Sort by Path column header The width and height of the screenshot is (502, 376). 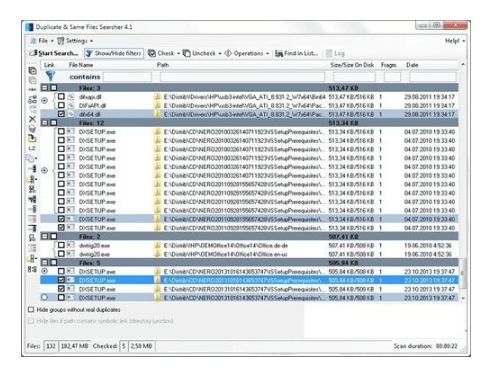[163, 65]
